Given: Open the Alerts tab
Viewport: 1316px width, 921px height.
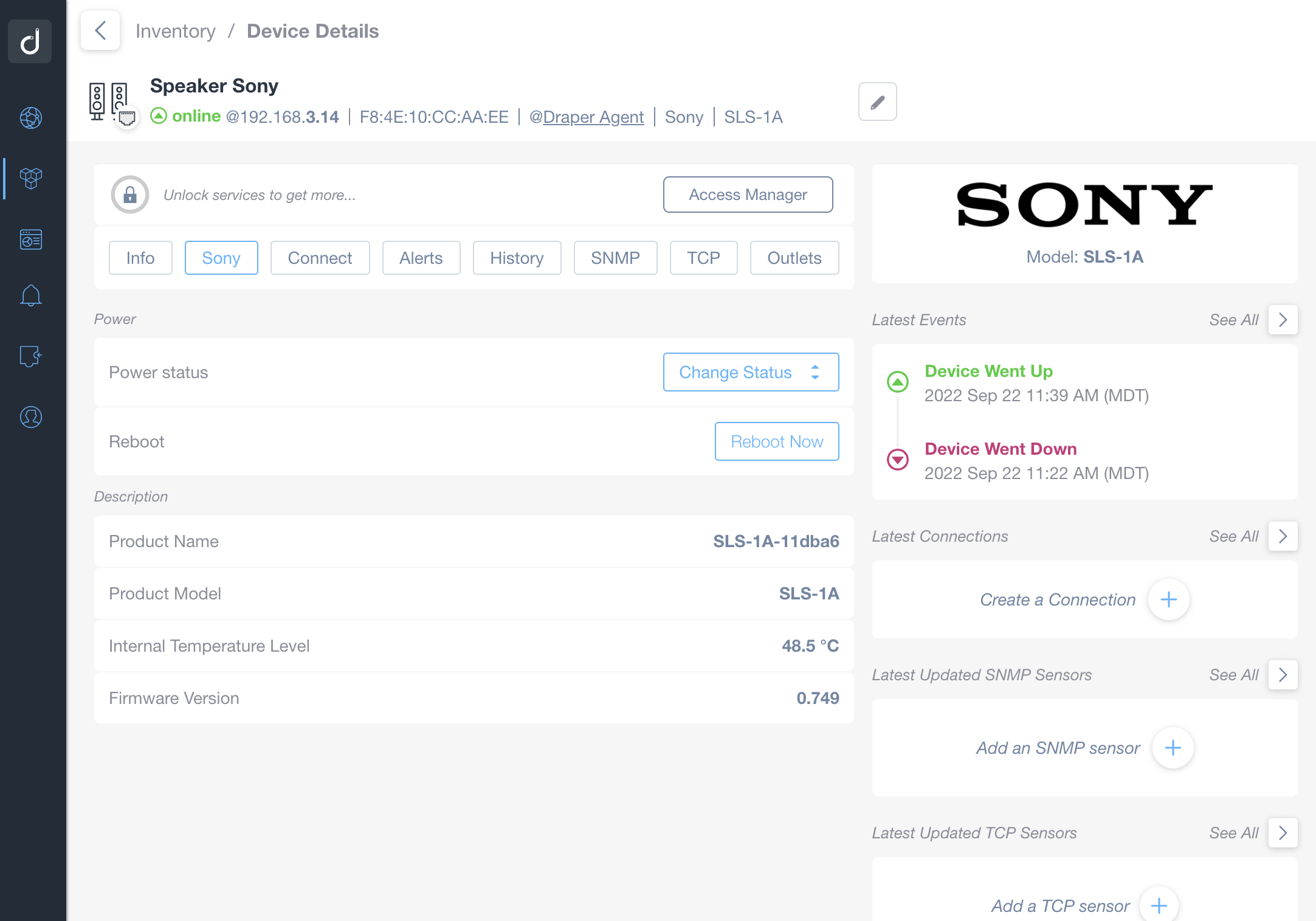Looking at the screenshot, I should (421, 258).
